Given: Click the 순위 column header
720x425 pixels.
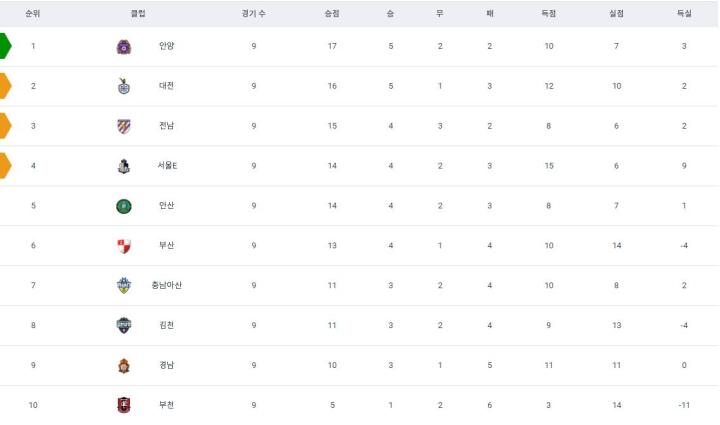Looking at the screenshot, I should point(33,14).
